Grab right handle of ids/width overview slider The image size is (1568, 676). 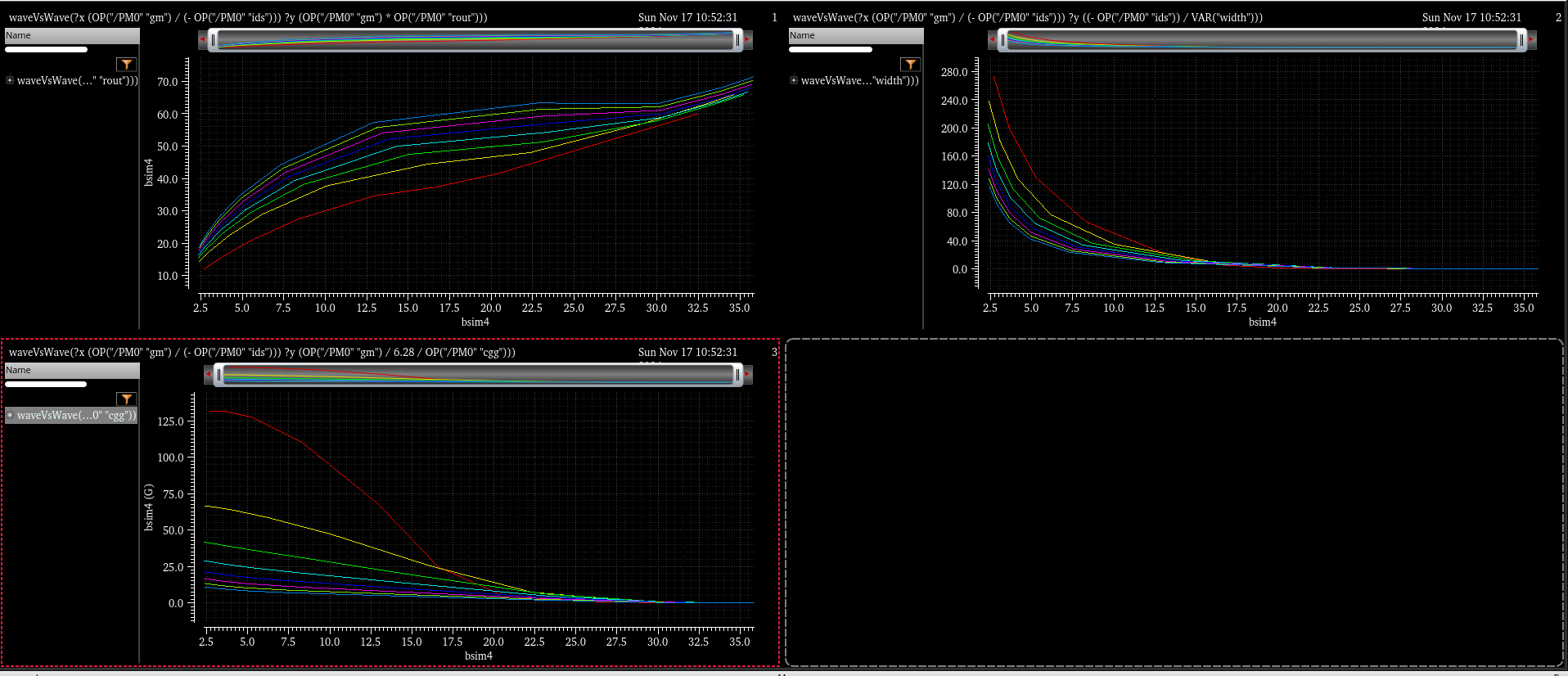point(1521,39)
